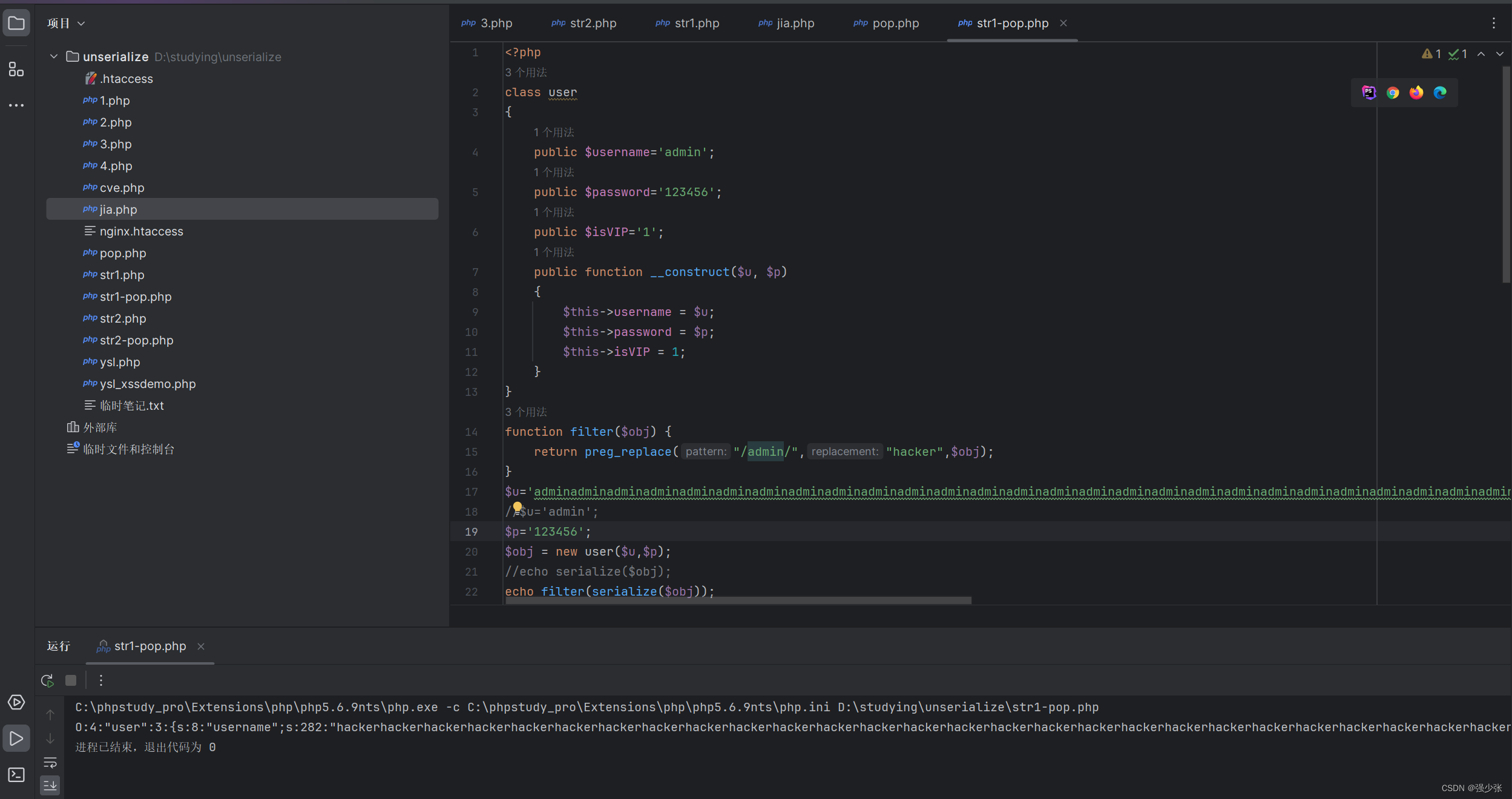
Task: Switch to str2.php editor tab
Action: pyautogui.click(x=583, y=23)
